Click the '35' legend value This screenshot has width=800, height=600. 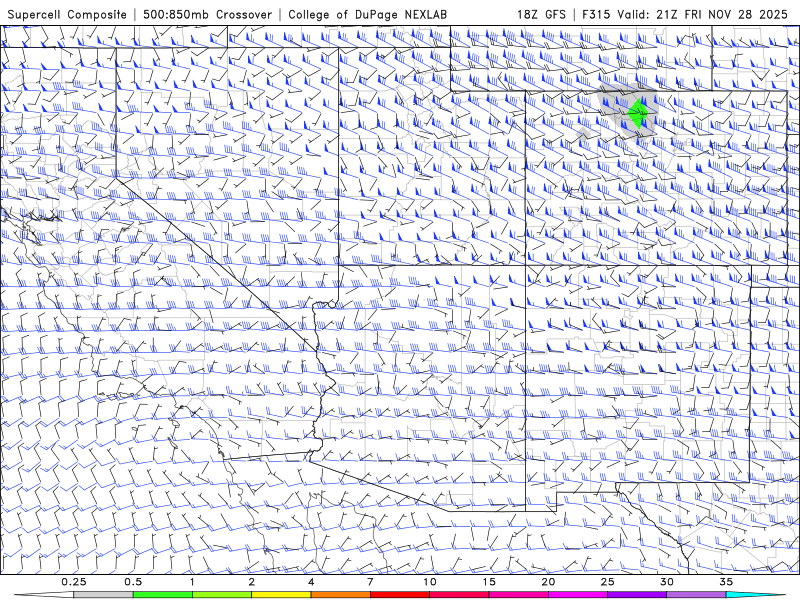click(726, 582)
